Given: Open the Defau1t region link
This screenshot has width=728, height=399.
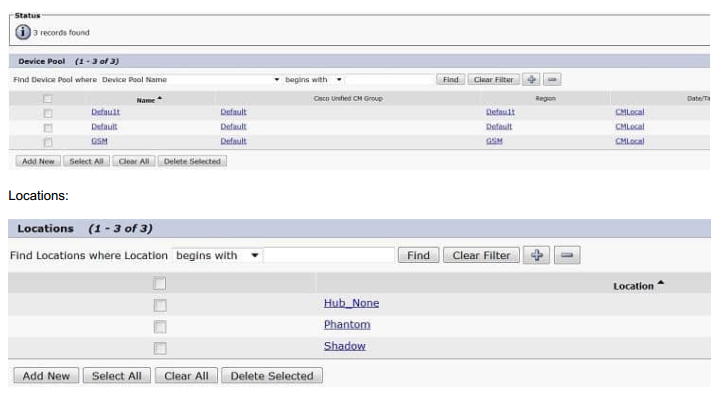Looking at the screenshot, I should (500, 112).
